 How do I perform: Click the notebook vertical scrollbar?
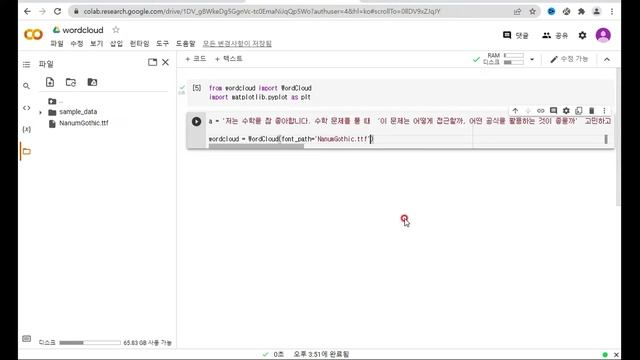tap(618, 137)
